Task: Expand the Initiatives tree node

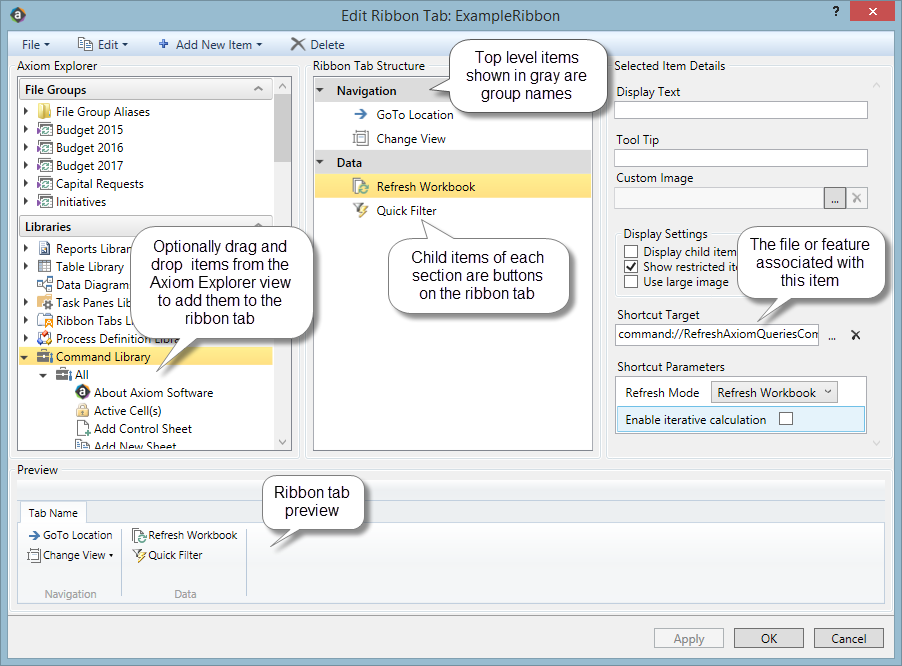Action: point(26,202)
